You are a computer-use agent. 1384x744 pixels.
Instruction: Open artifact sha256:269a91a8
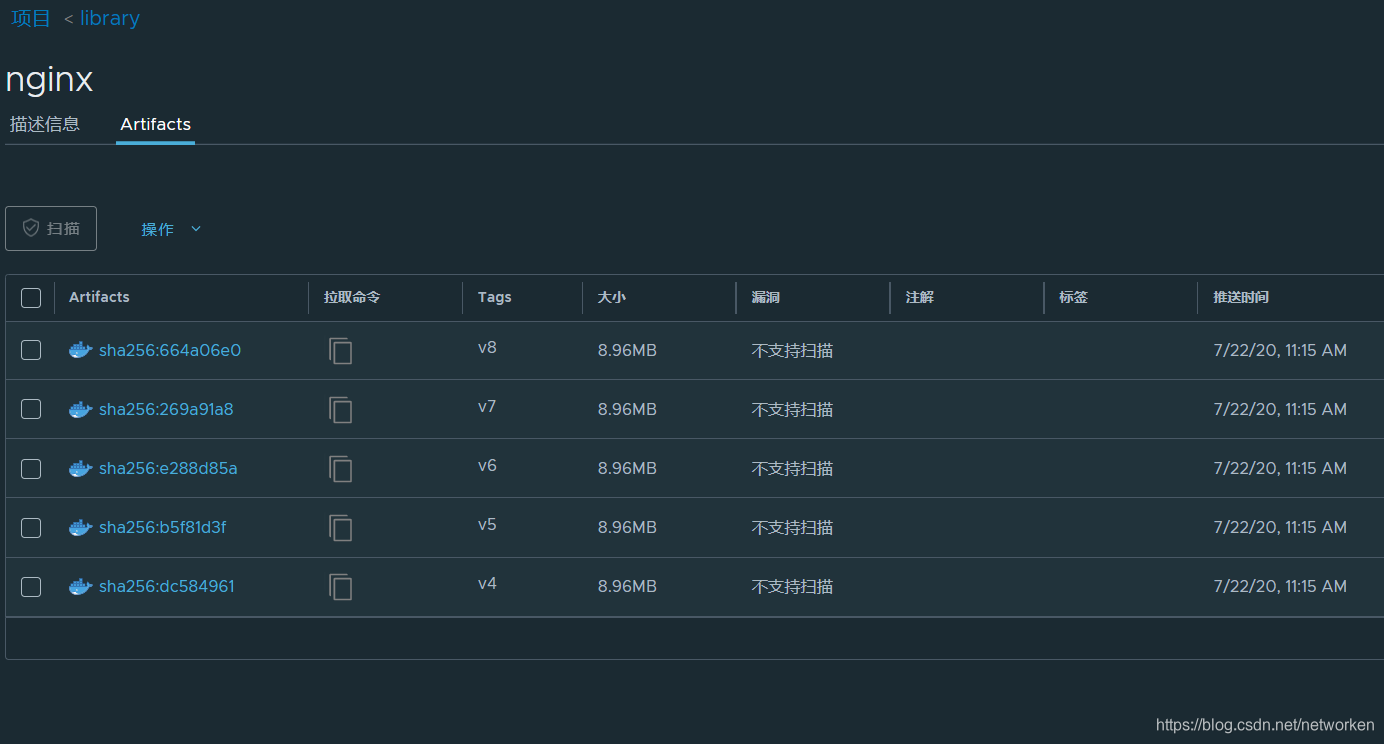166,409
